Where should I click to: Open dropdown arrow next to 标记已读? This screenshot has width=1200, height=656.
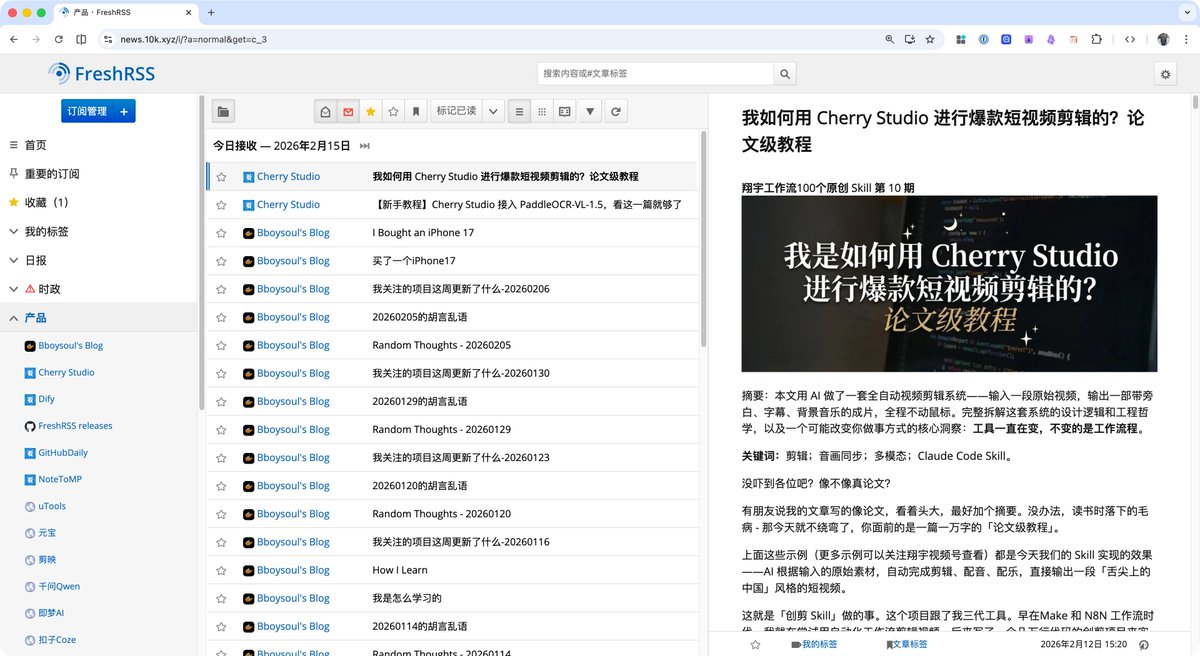pyautogui.click(x=493, y=112)
